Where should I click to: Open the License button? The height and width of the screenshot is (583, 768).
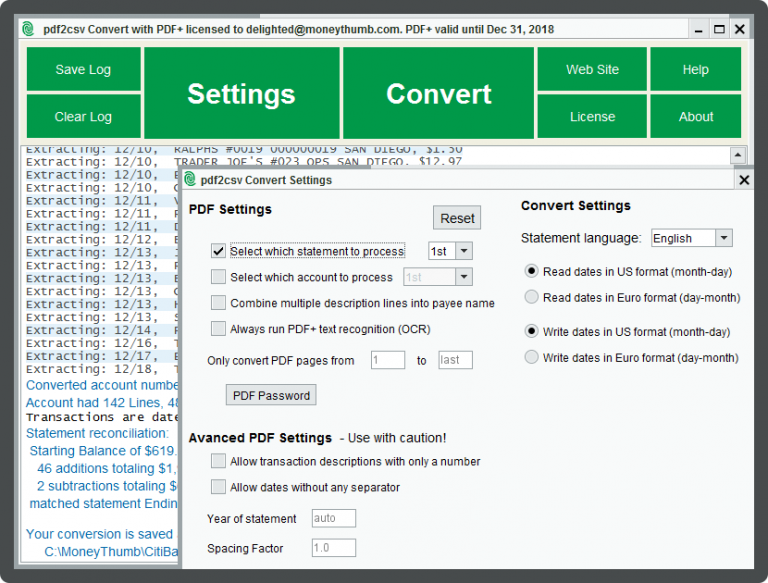click(592, 117)
